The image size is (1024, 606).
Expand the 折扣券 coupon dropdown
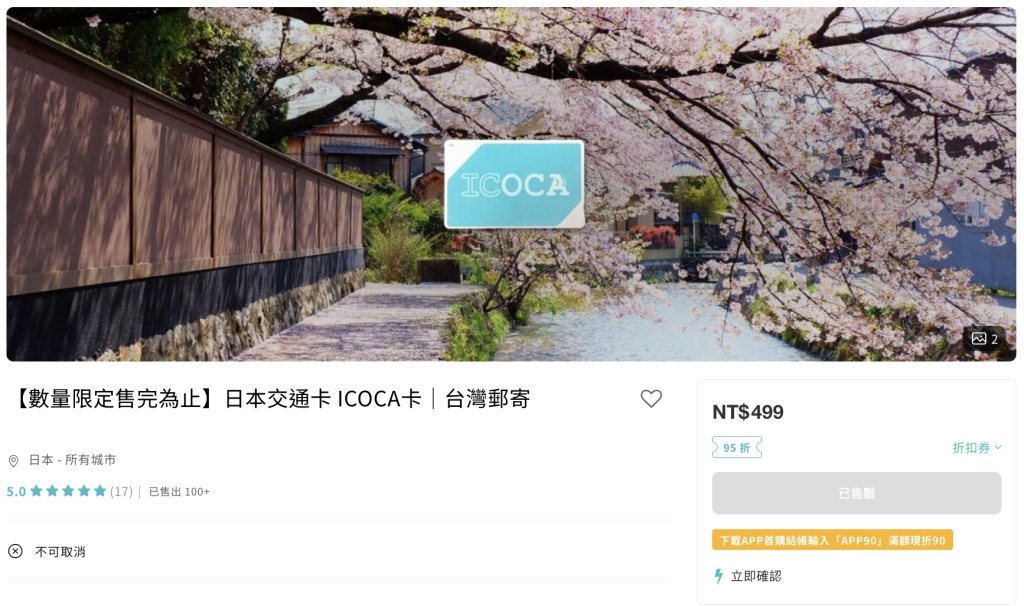coord(976,447)
